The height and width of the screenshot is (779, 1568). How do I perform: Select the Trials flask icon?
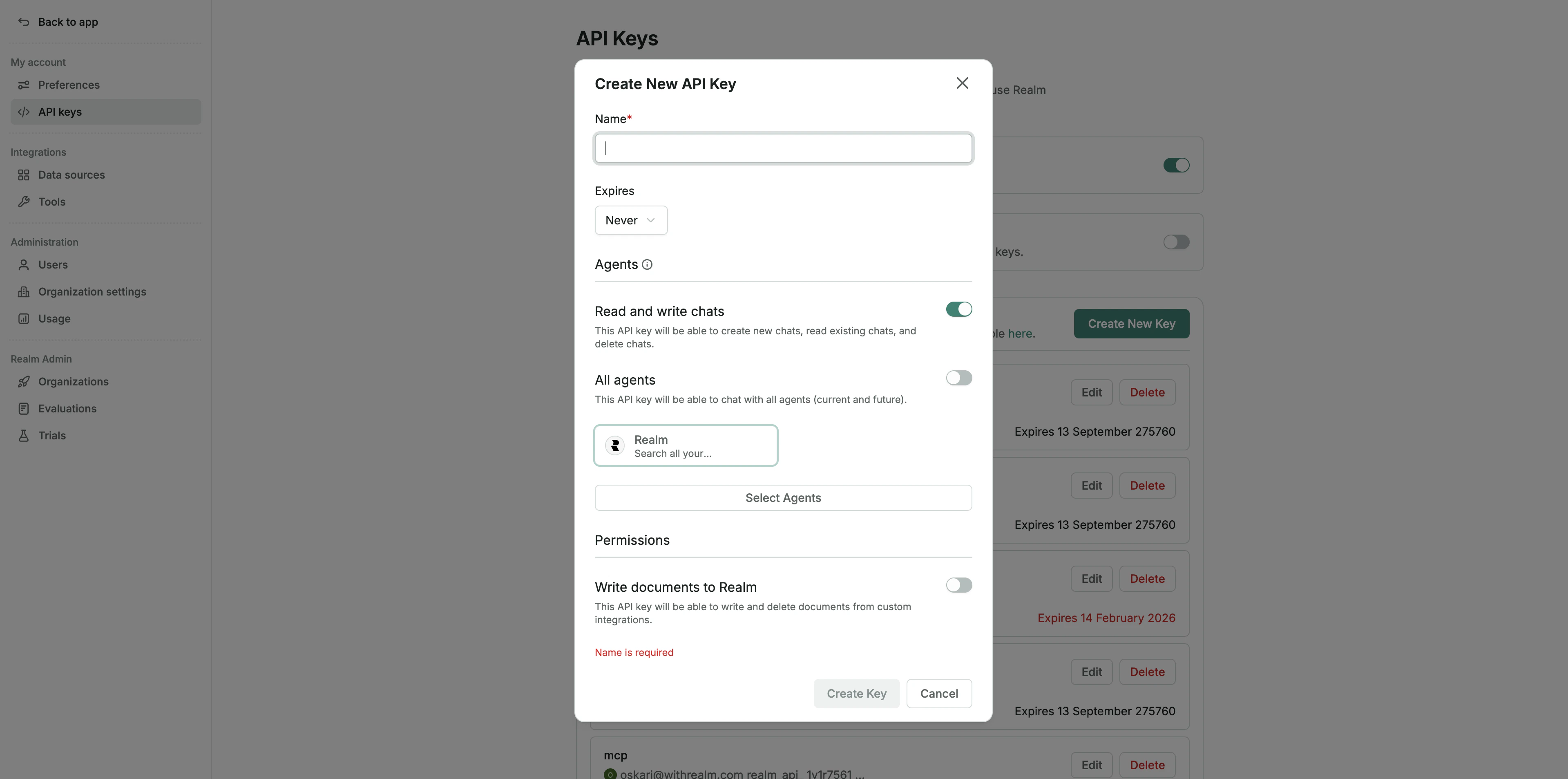(x=24, y=435)
